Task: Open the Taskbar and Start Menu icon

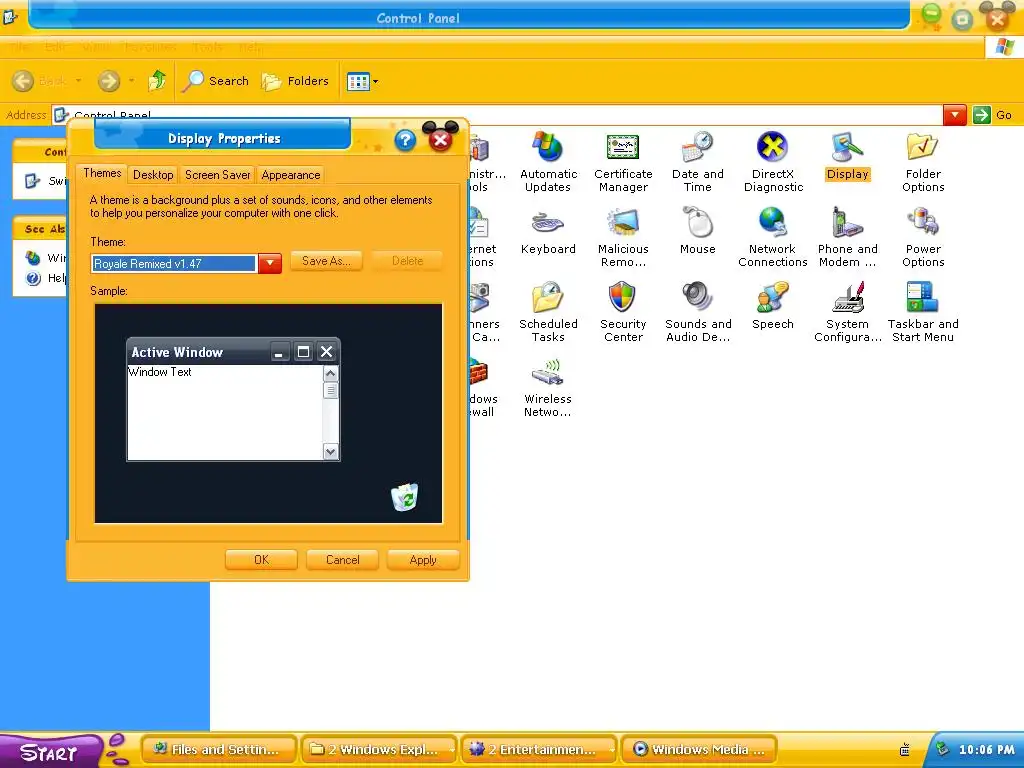Action: (923, 312)
